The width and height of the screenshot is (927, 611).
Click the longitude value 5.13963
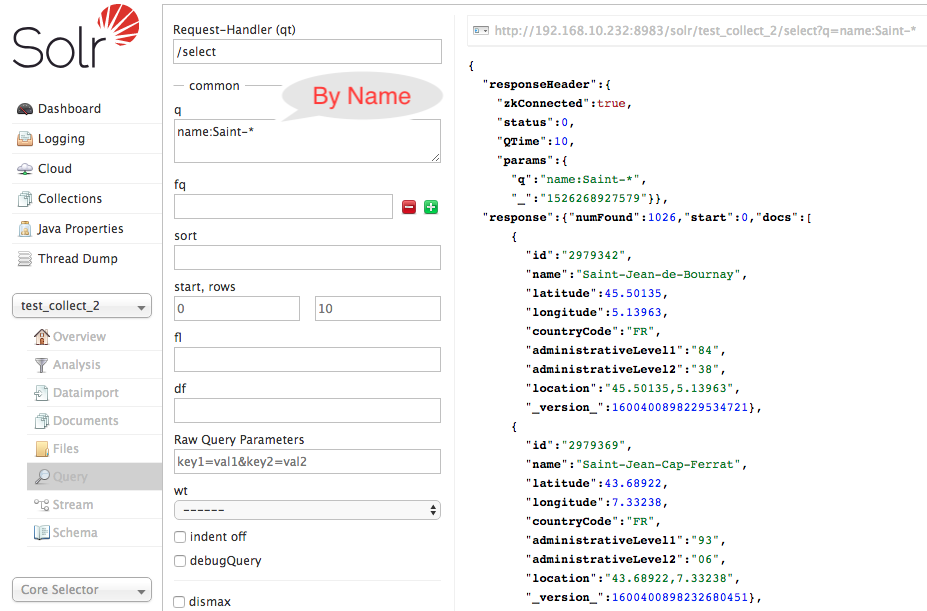(x=637, y=312)
